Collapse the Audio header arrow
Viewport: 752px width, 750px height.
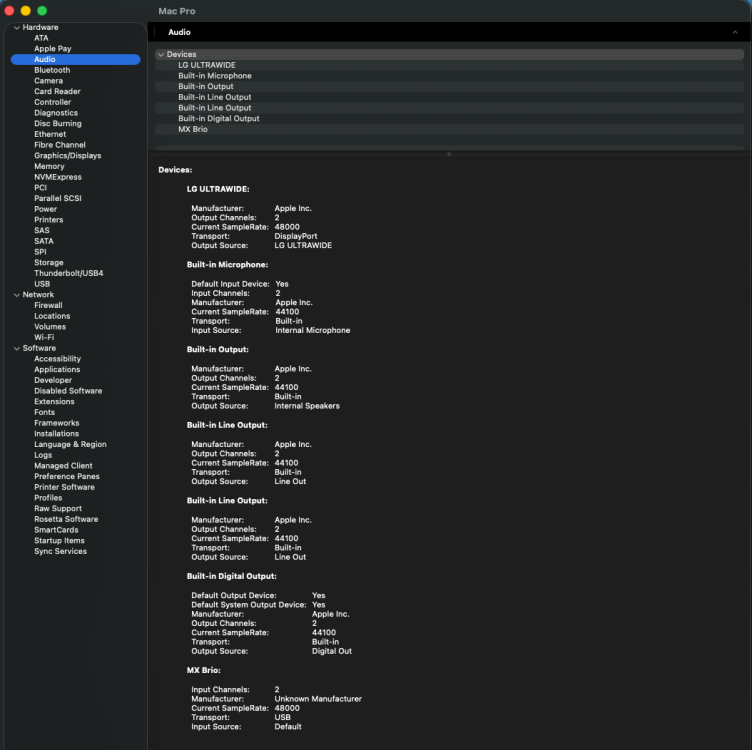(x=735, y=32)
